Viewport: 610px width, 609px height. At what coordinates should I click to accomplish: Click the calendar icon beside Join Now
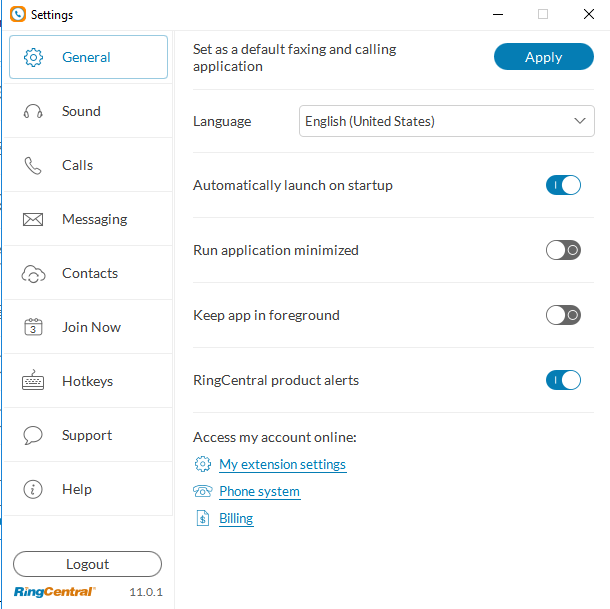33,328
